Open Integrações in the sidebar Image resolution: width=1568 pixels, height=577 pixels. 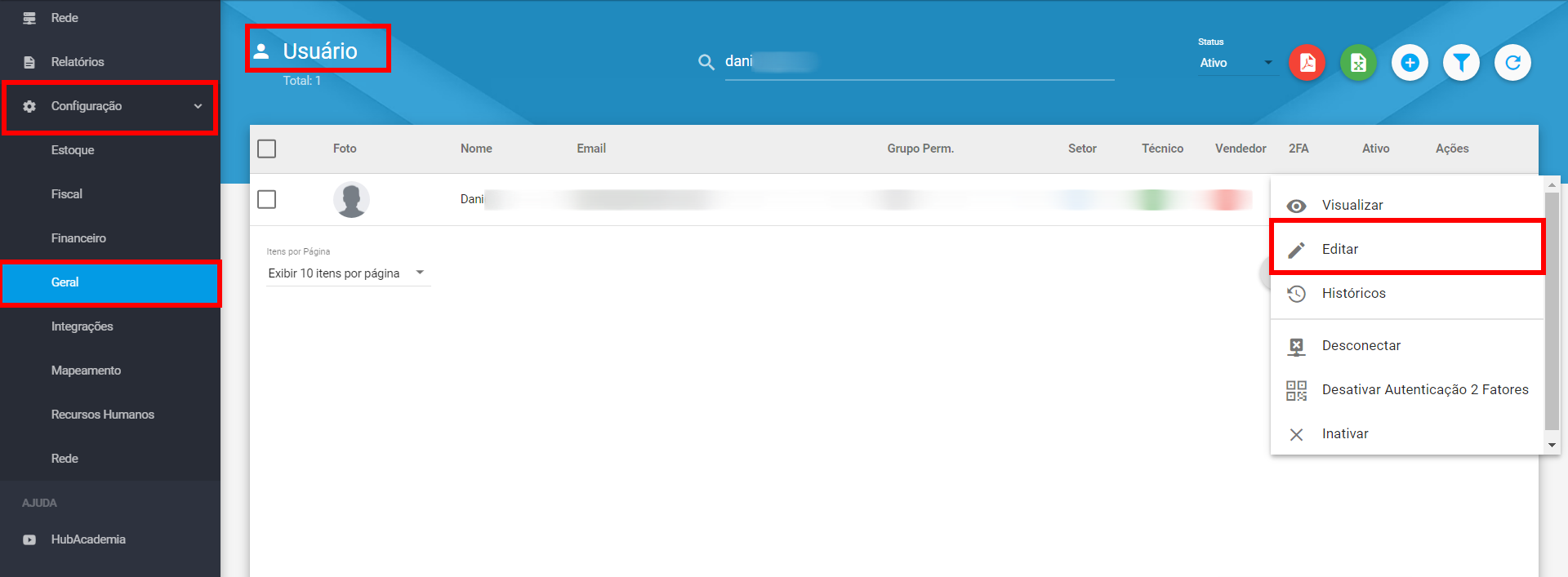click(110, 326)
